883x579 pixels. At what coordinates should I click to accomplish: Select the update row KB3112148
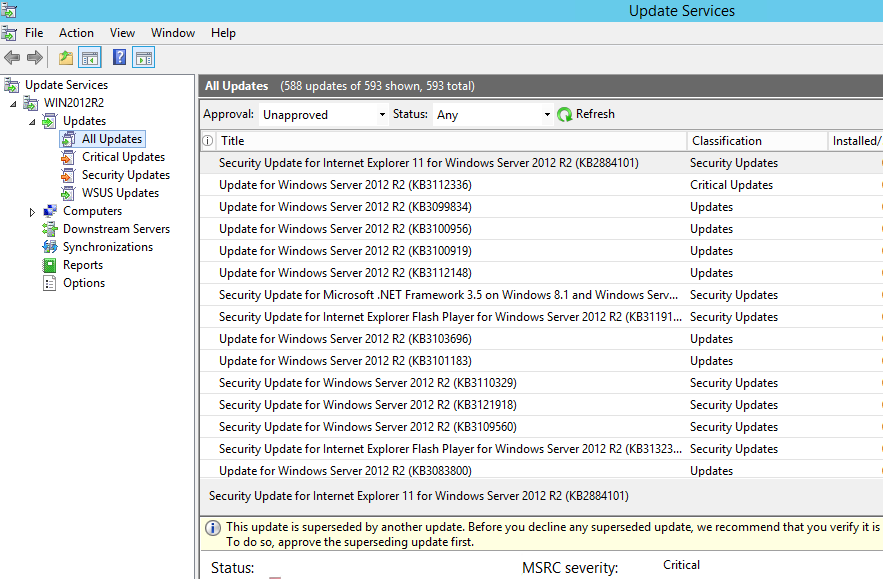(x=542, y=273)
